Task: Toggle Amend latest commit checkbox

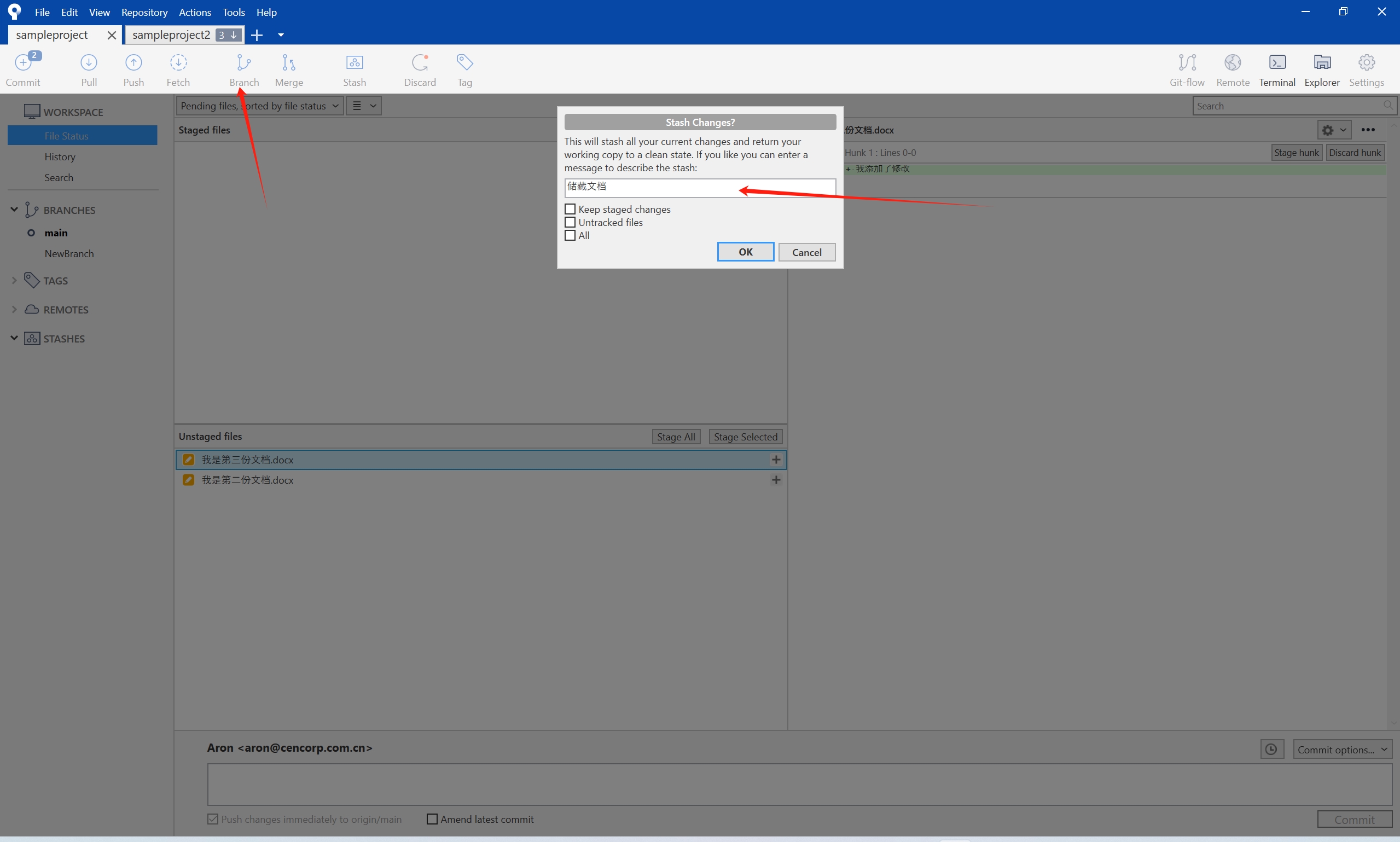Action: [x=432, y=818]
